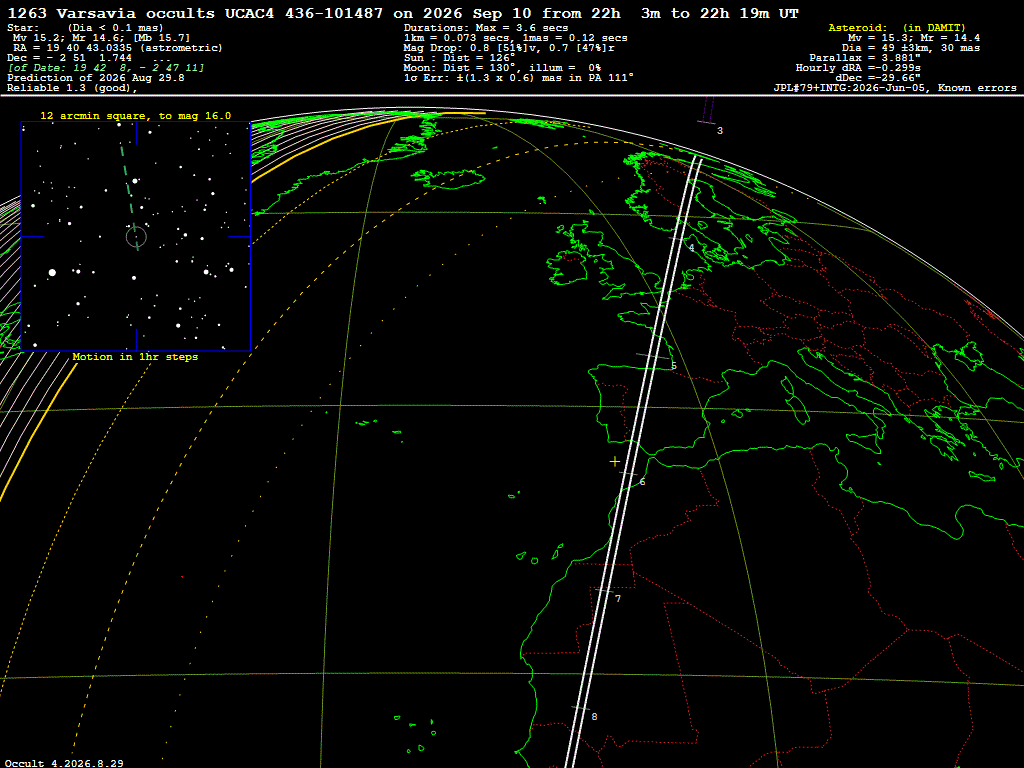Select minute marker 6 on the path
The height and width of the screenshot is (768, 1024).
click(x=643, y=482)
